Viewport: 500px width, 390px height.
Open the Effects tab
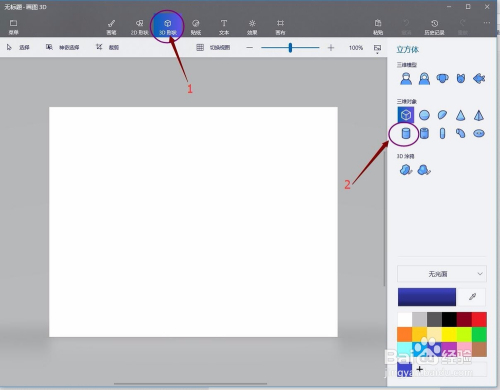tap(252, 27)
